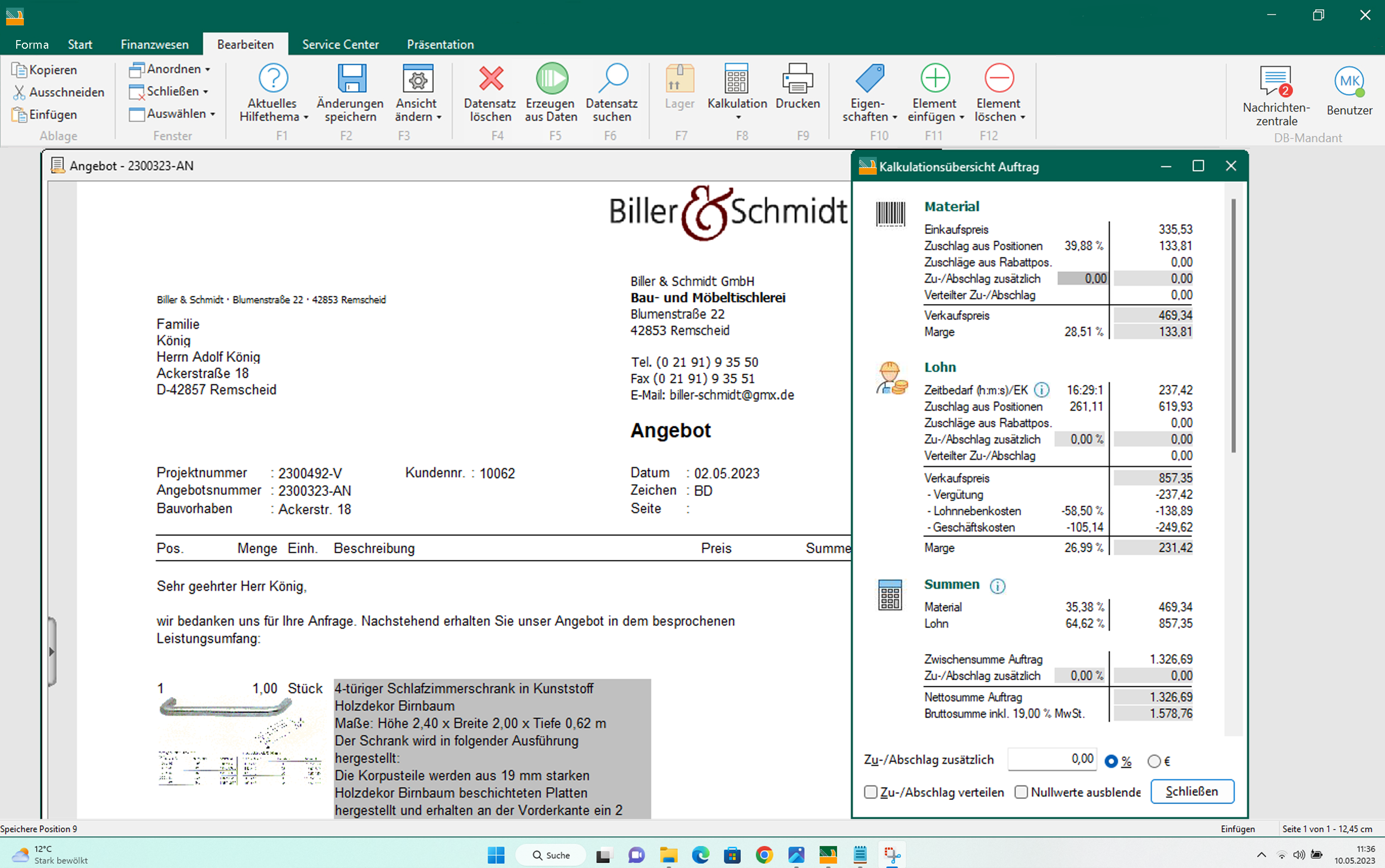Click Erzeugen aus Daten green icon
The width and height of the screenshot is (1385, 868).
tap(552, 78)
